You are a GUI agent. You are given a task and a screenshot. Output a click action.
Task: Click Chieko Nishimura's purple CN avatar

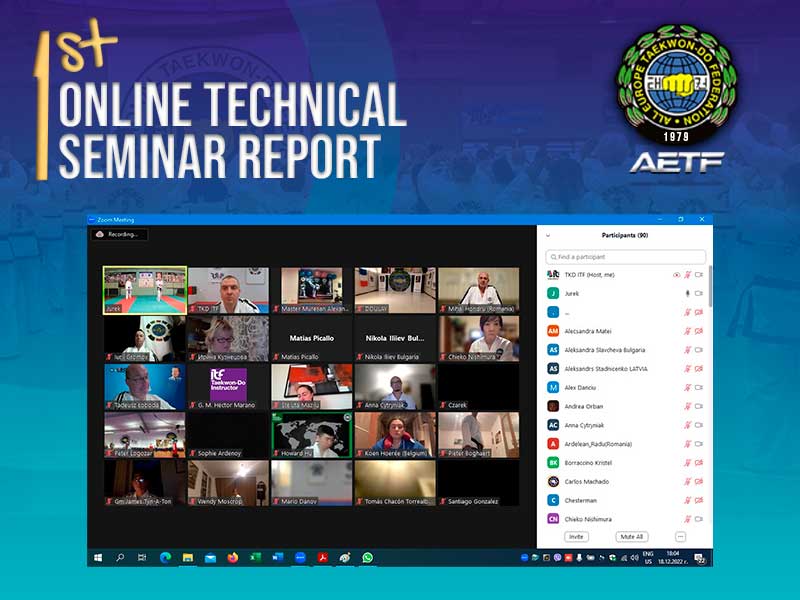click(x=553, y=519)
